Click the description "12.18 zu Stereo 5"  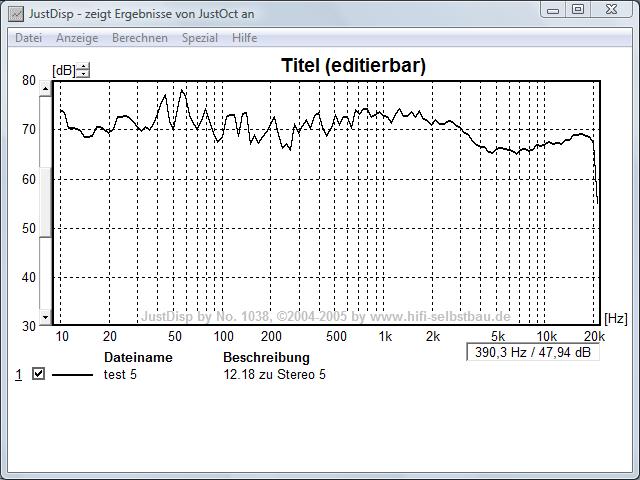274,375
